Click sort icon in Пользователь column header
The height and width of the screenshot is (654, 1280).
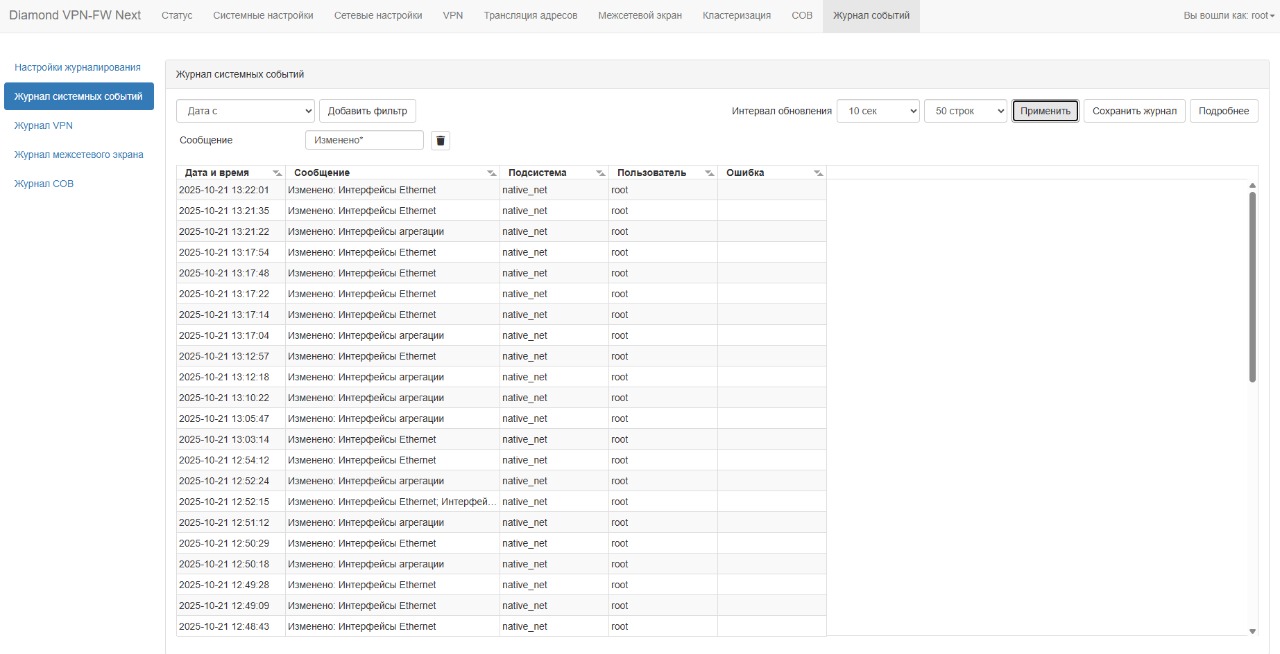point(709,173)
